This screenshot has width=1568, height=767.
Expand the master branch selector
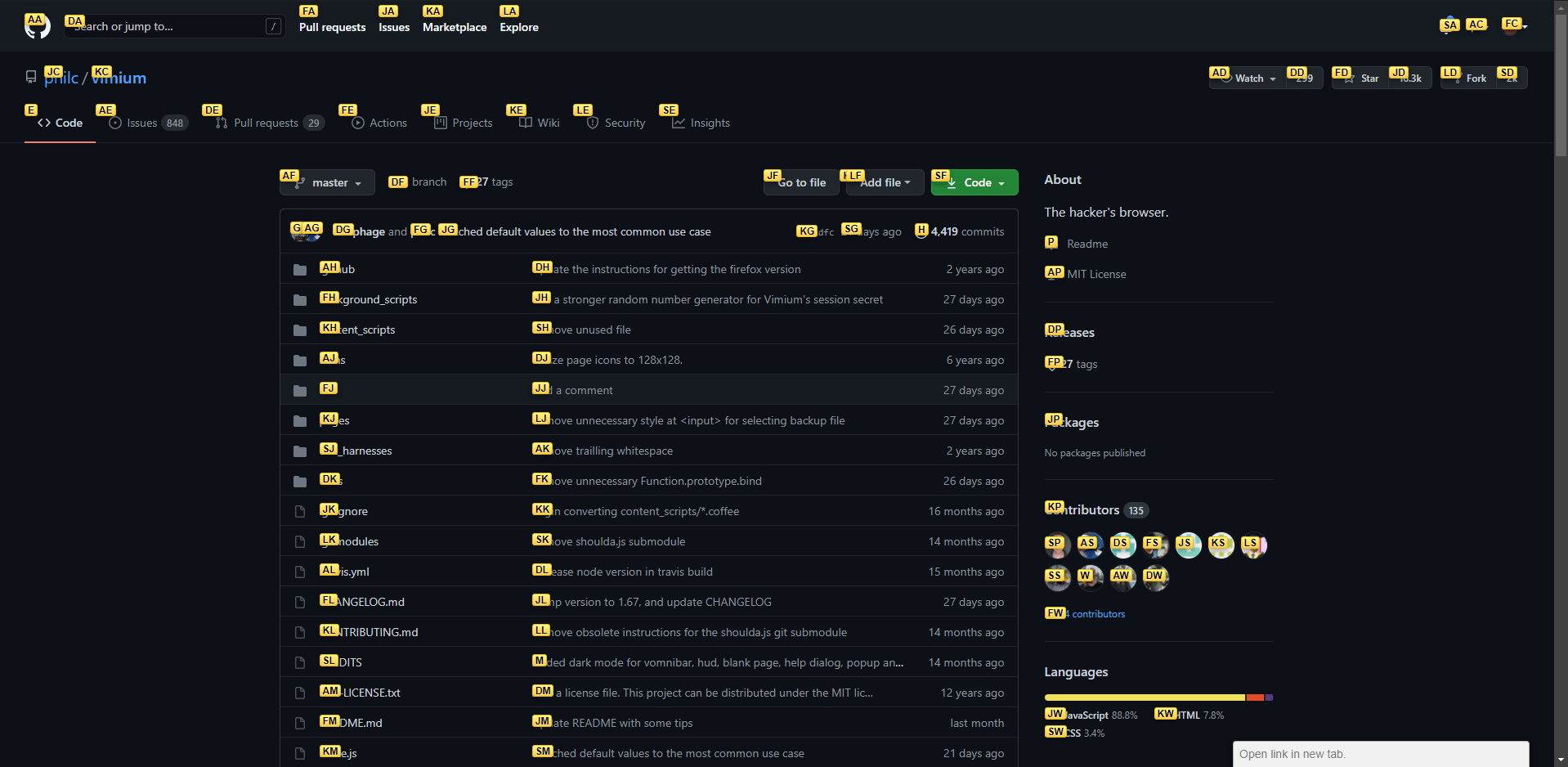(327, 182)
